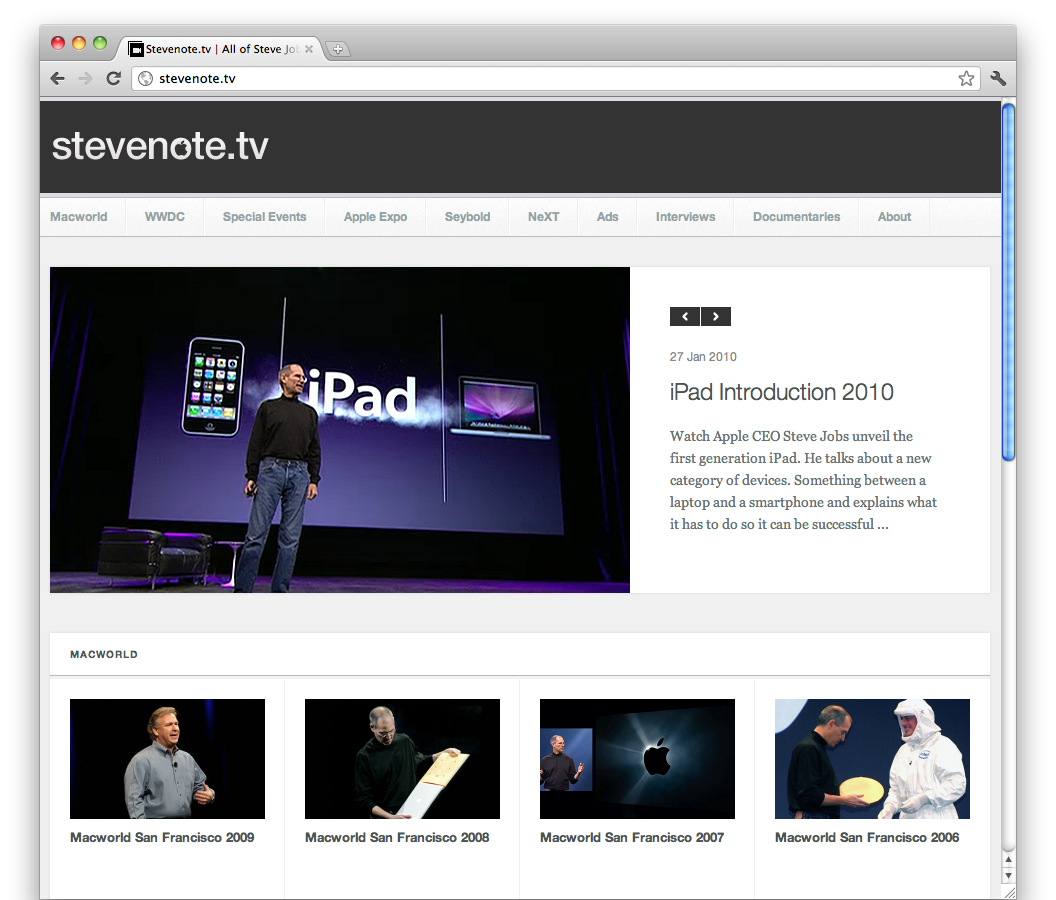
Task: Open the Documentaries navigation item
Action: [x=797, y=217]
